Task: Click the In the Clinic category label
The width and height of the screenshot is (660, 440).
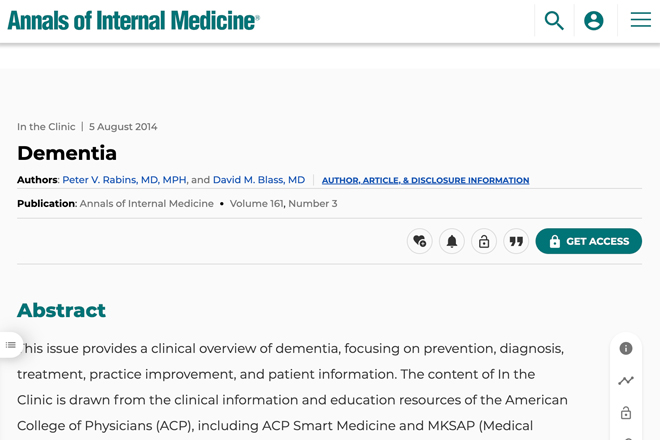Action: [46, 127]
